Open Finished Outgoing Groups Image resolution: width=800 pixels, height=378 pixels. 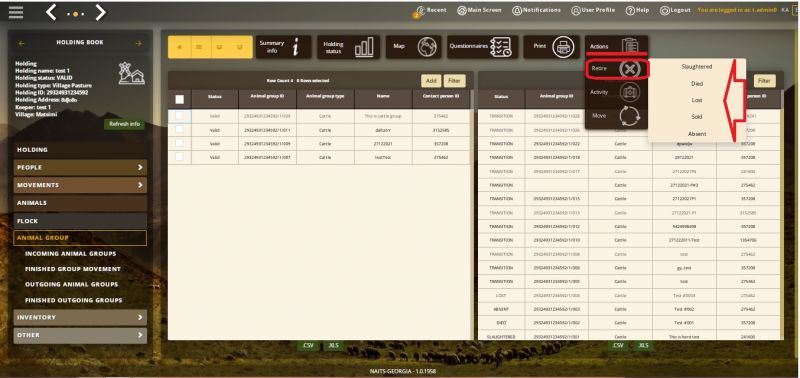pyautogui.click(x=73, y=300)
